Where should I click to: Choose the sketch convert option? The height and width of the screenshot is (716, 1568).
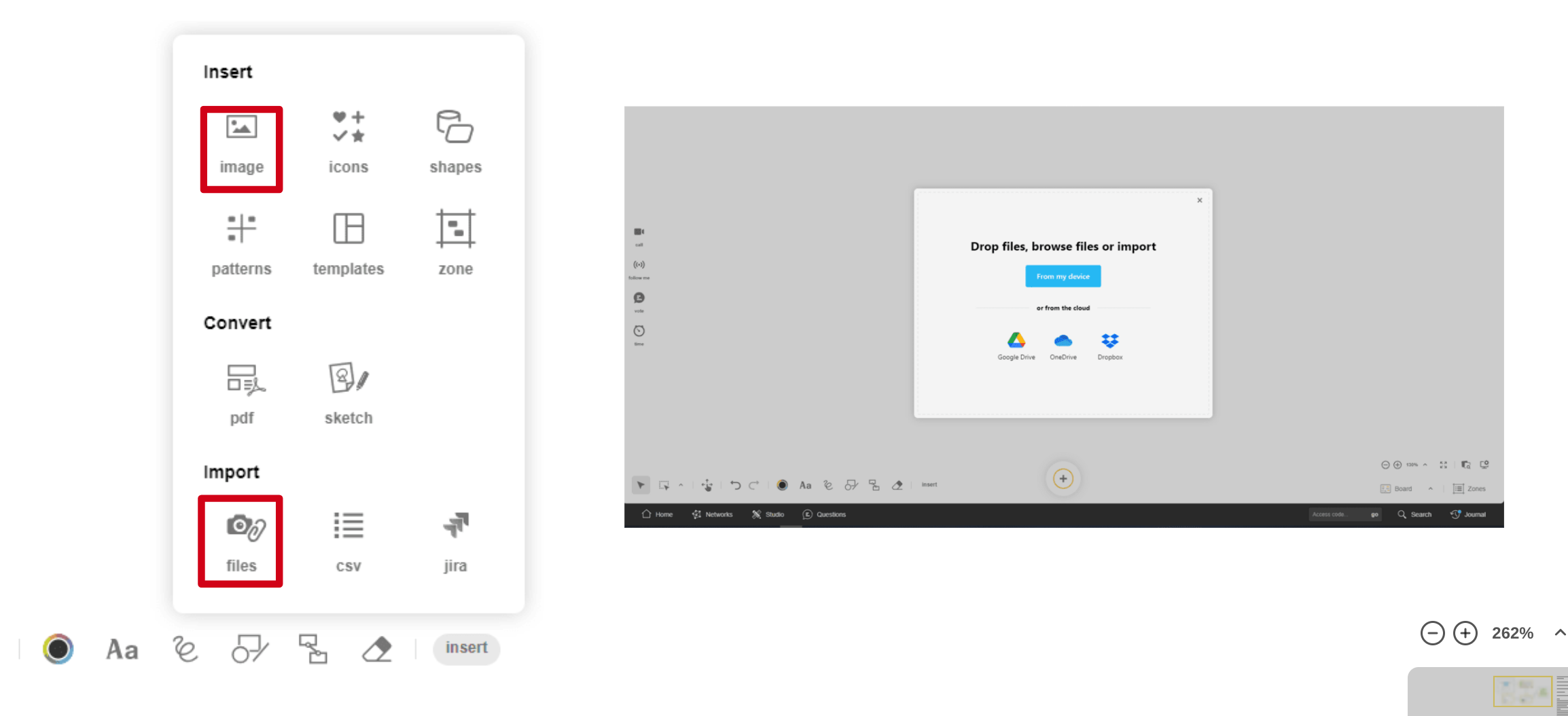pos(348,394)
